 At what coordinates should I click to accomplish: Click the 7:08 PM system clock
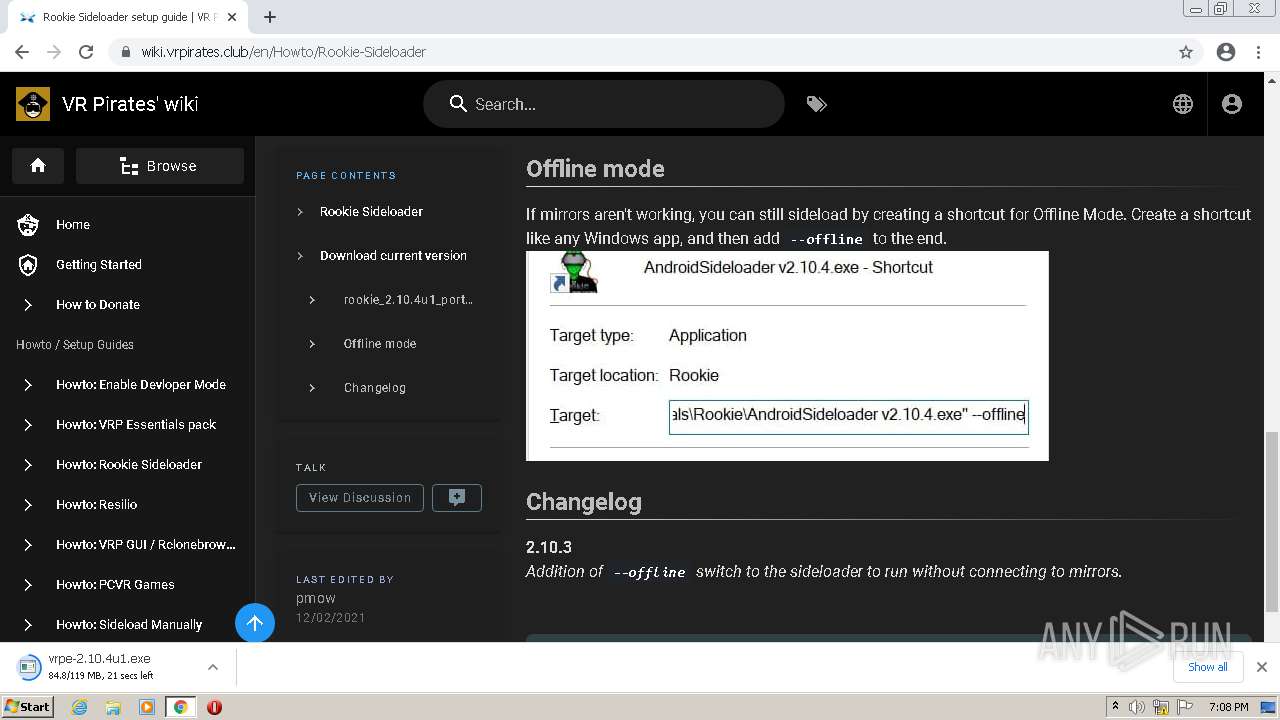point(1228,707)
